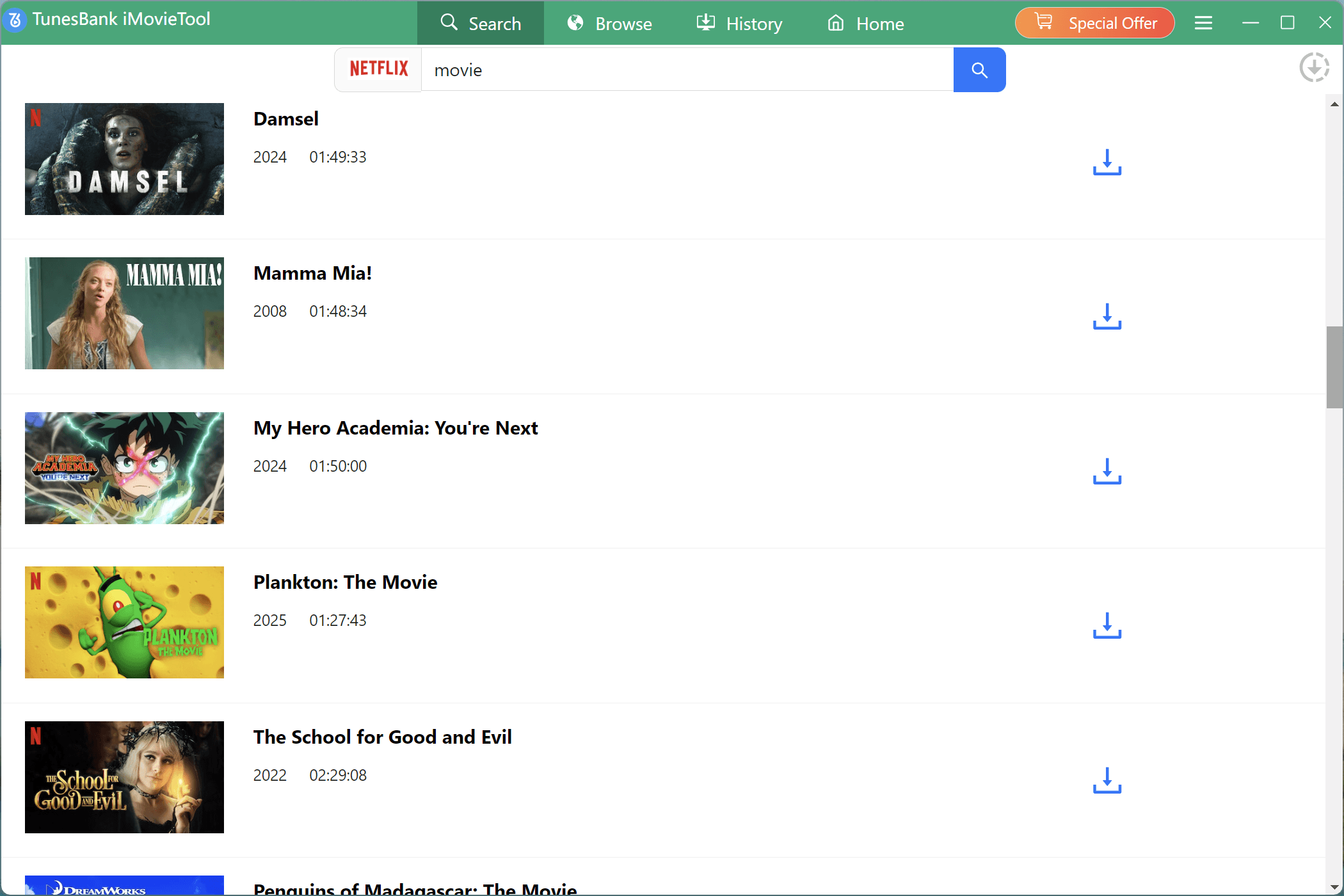
Task: Select the Search tab
Action: pyautogui.click(x=481, y=24)
